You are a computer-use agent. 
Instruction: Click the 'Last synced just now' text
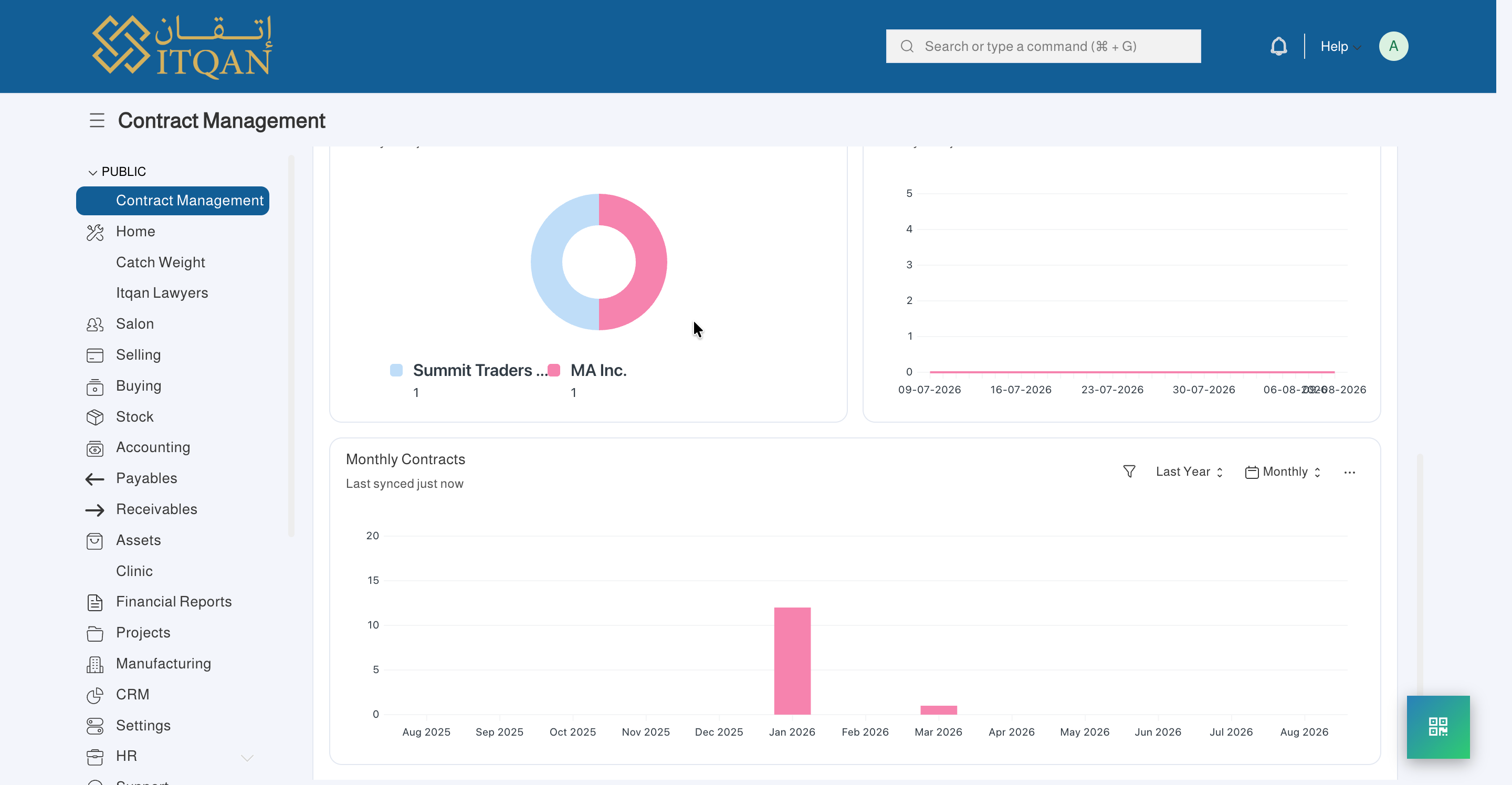404,484
